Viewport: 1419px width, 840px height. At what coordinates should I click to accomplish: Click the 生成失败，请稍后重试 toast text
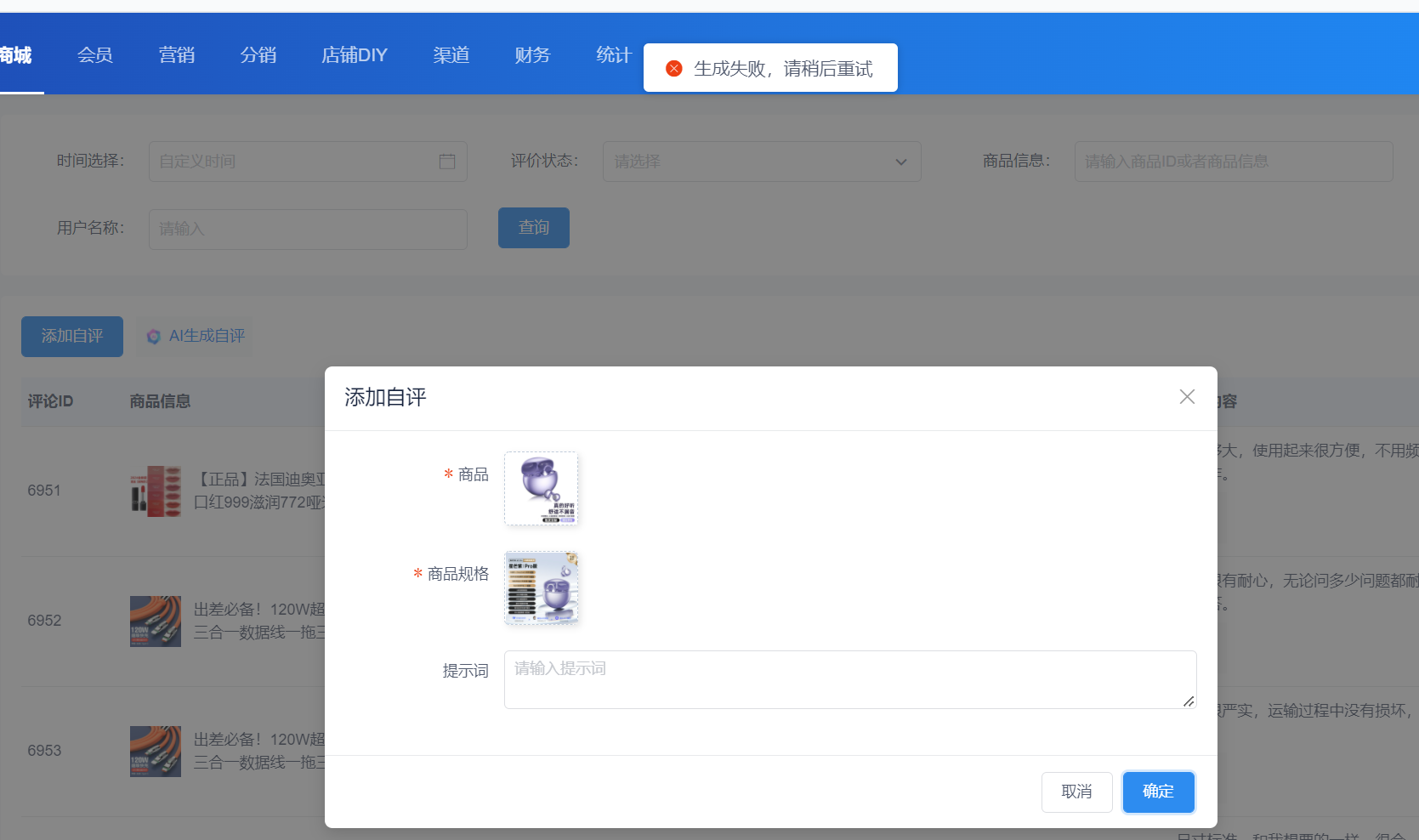pos(783,69)
